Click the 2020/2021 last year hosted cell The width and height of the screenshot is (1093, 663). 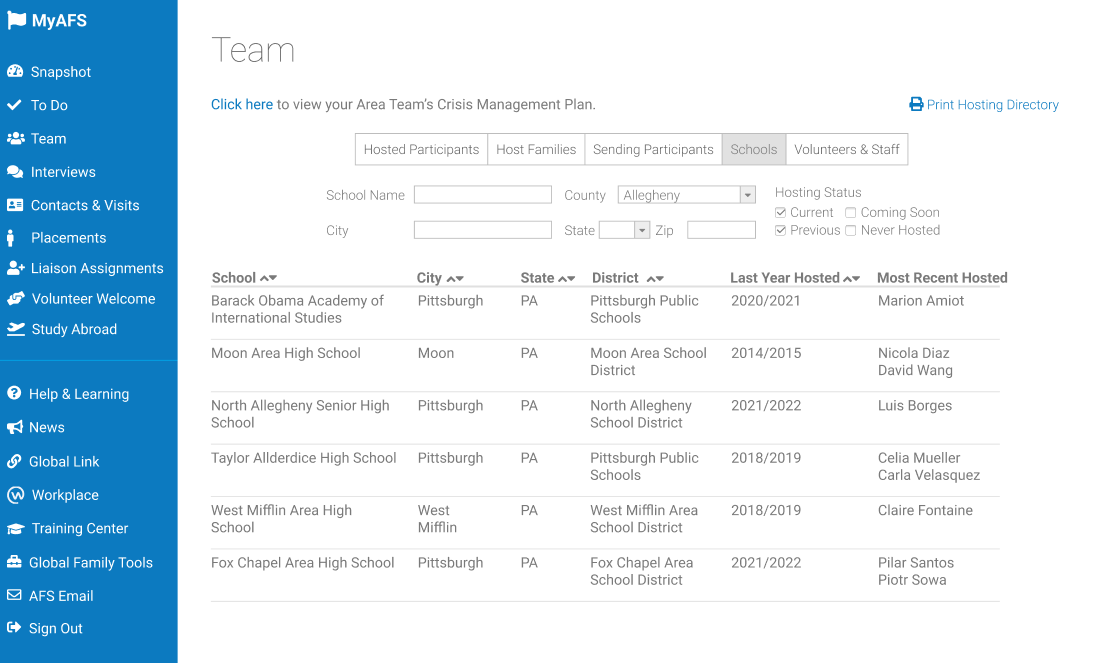(x=765, y=300)
